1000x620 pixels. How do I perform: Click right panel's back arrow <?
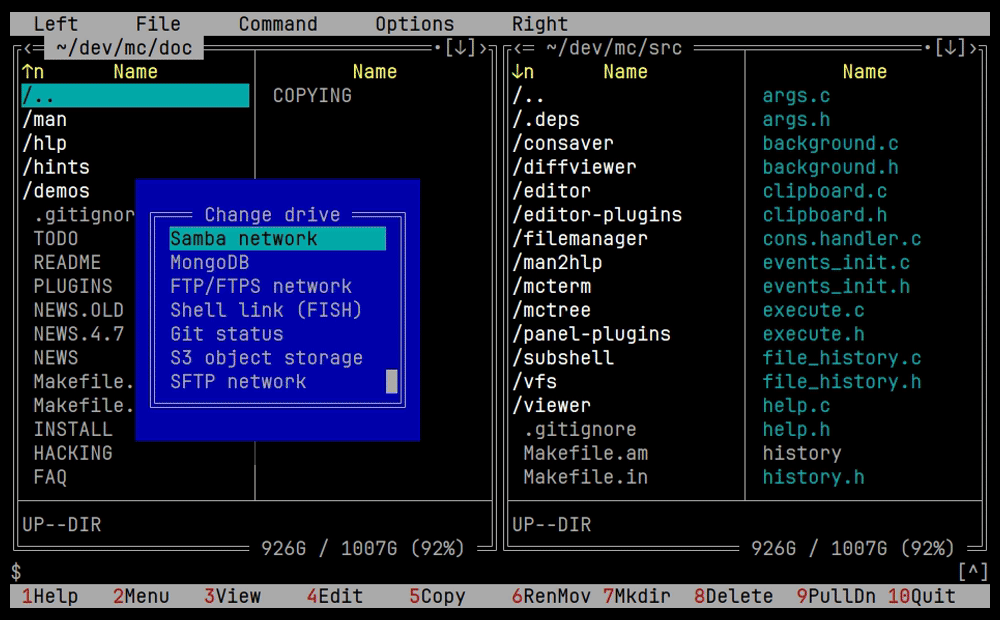click(x=518, y=48)
